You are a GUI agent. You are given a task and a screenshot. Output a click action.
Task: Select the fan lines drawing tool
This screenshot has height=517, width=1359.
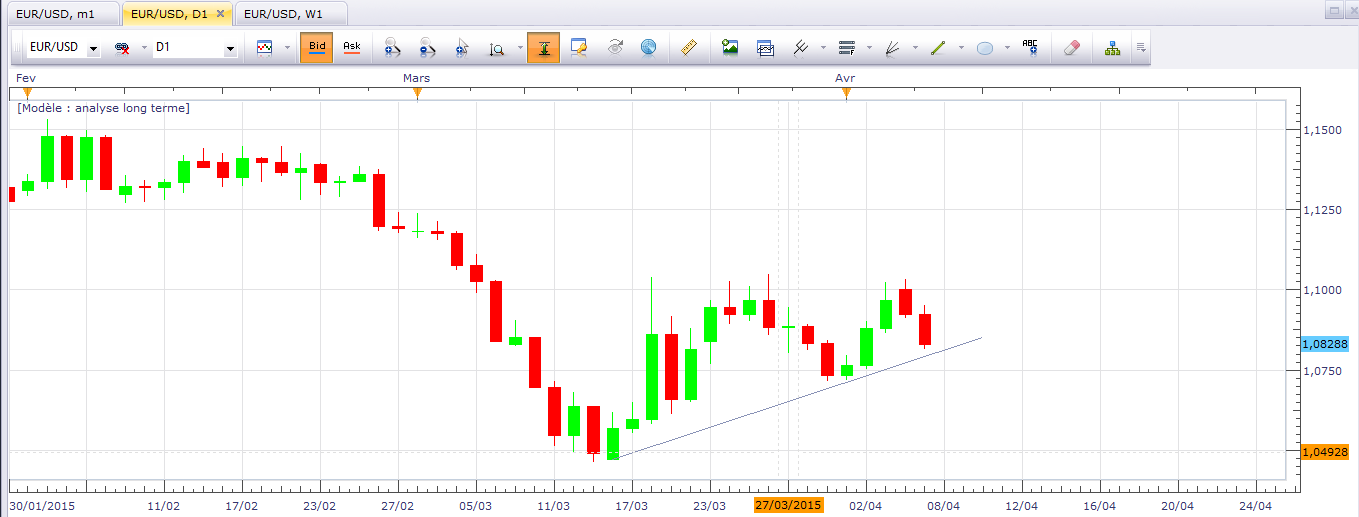[x=893, y=47]
